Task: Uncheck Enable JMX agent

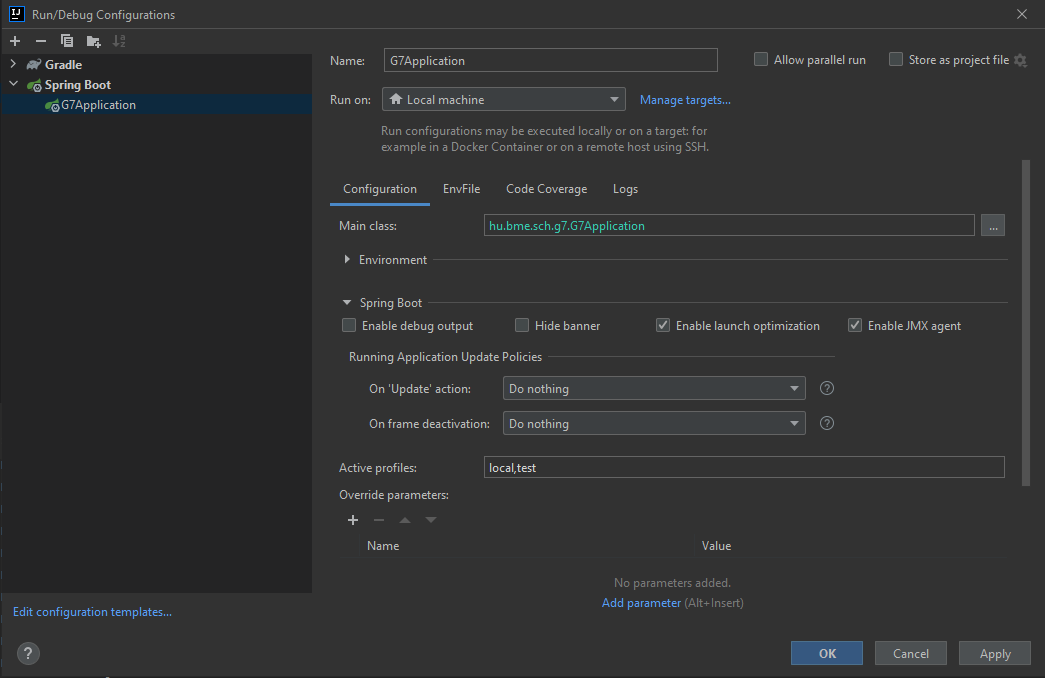Action: 854,325
